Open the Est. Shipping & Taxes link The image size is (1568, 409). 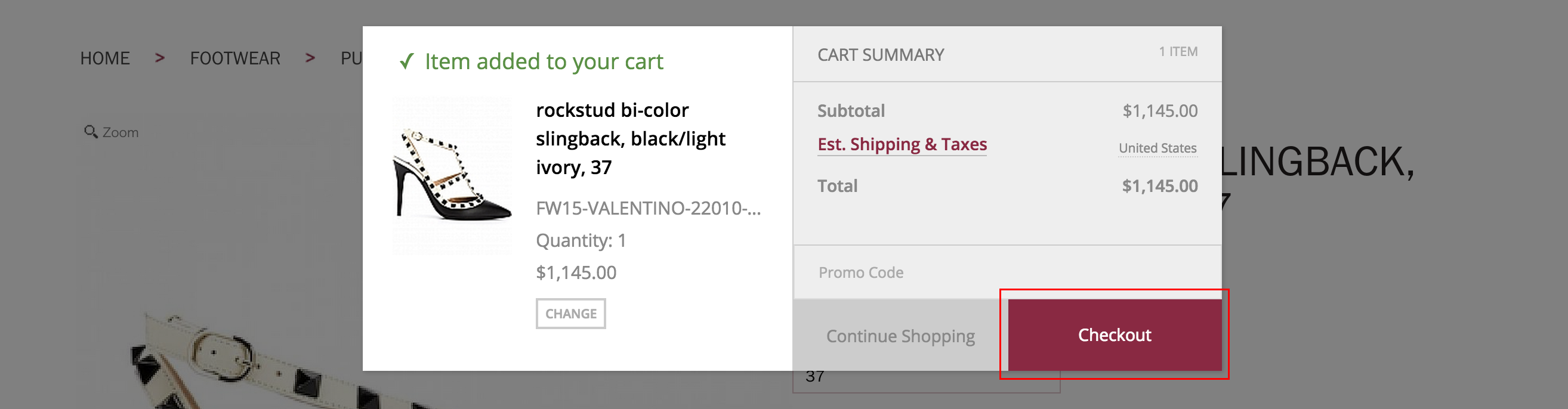click(x=902, y=144)
